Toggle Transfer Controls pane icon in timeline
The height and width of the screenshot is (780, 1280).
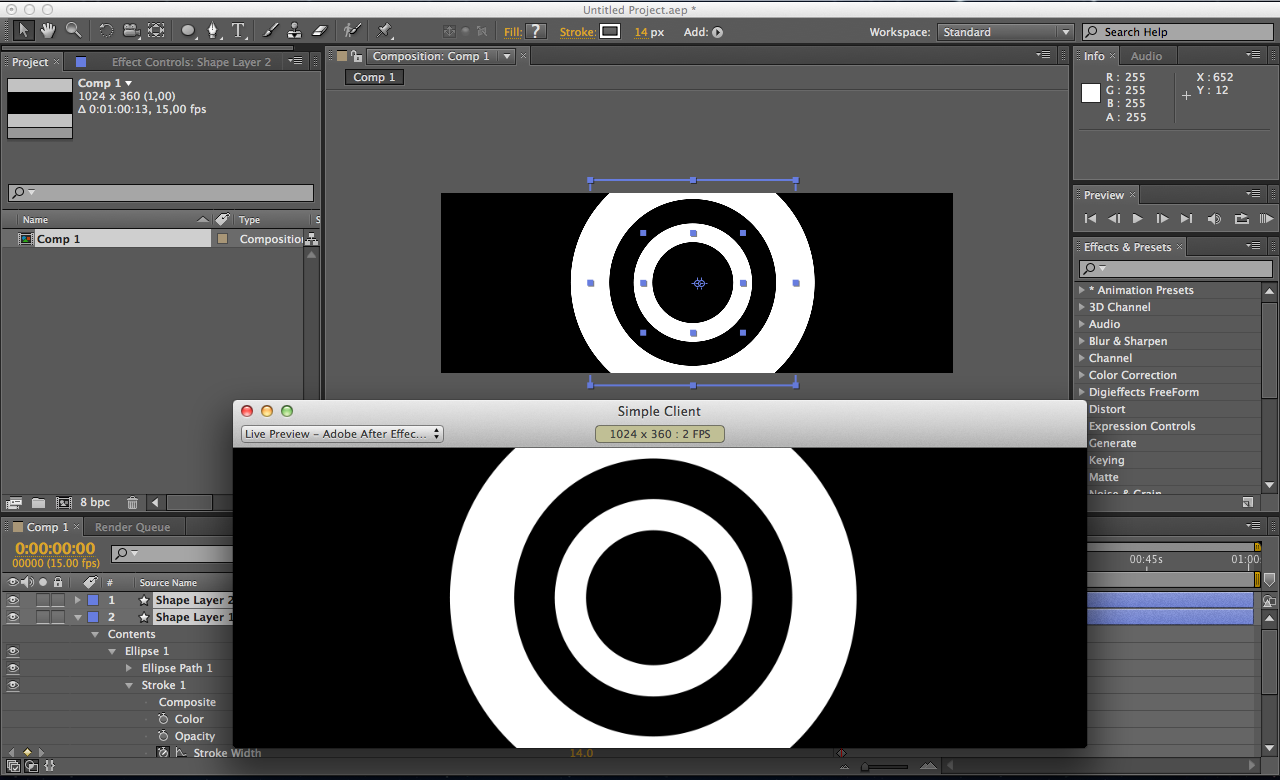coord(31,766)
